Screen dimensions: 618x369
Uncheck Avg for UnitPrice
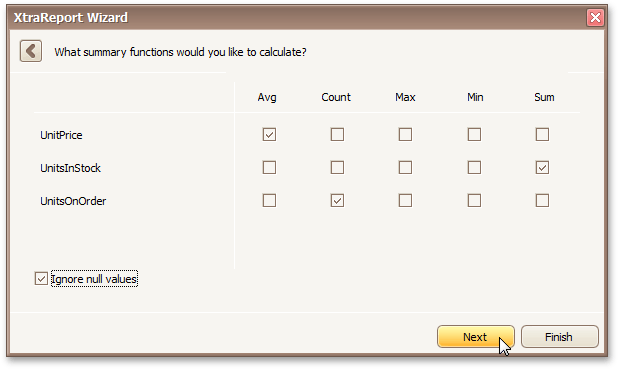point(269,134)
